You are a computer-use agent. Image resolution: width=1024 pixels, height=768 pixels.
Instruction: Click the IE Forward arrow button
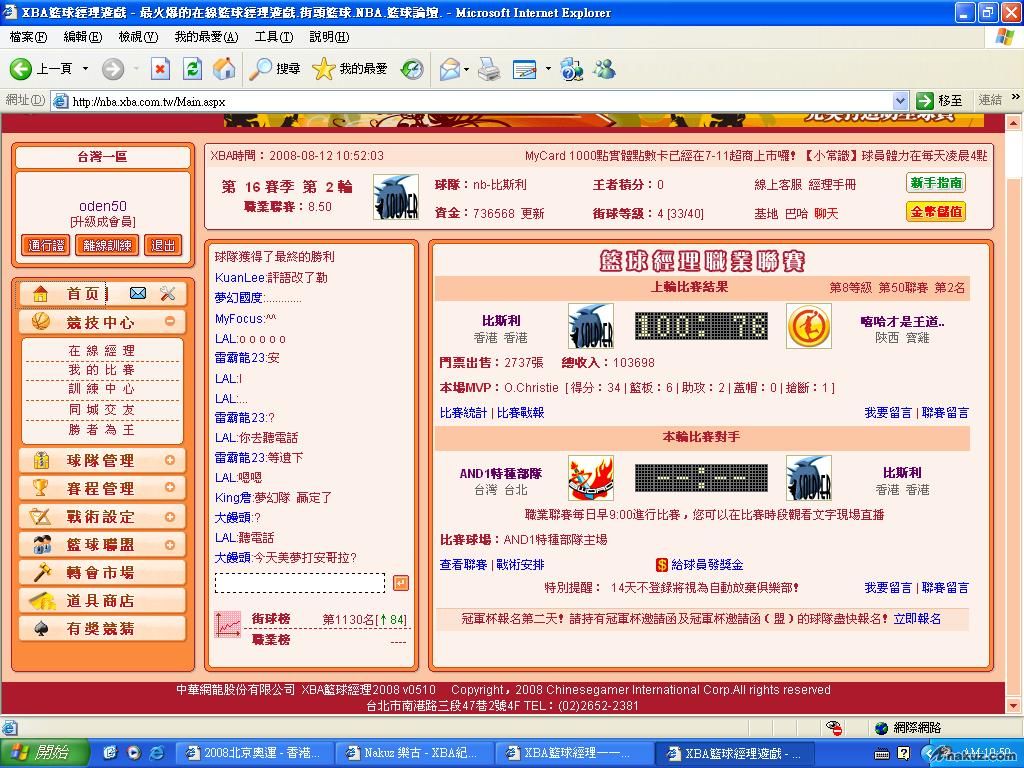pyautogui.click(x=113, y=69)
